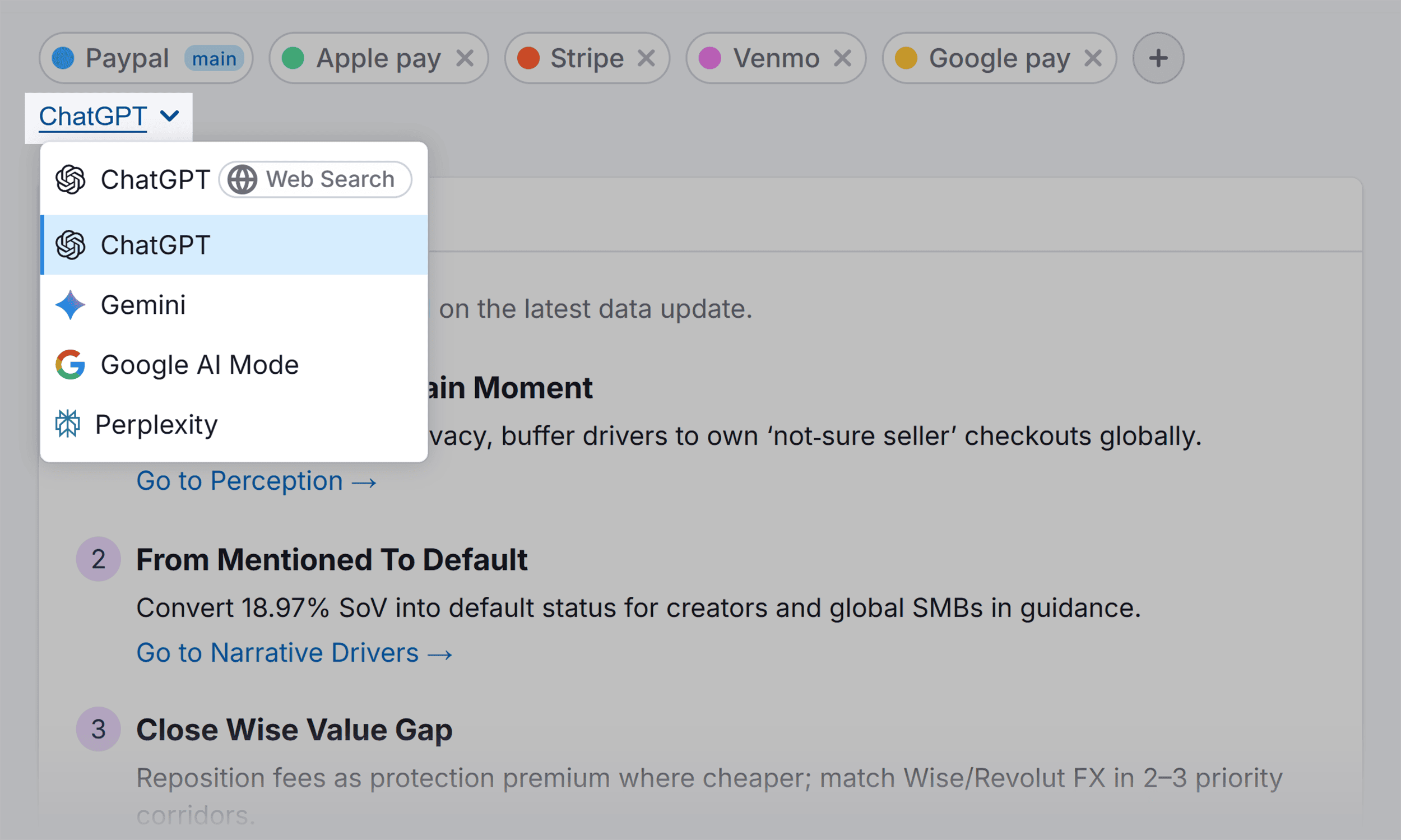Image resolution: width=1401 pixels, height=840 pixels.
Task: Click the main badge on the Paypal tag
Action: coord(214,58)
